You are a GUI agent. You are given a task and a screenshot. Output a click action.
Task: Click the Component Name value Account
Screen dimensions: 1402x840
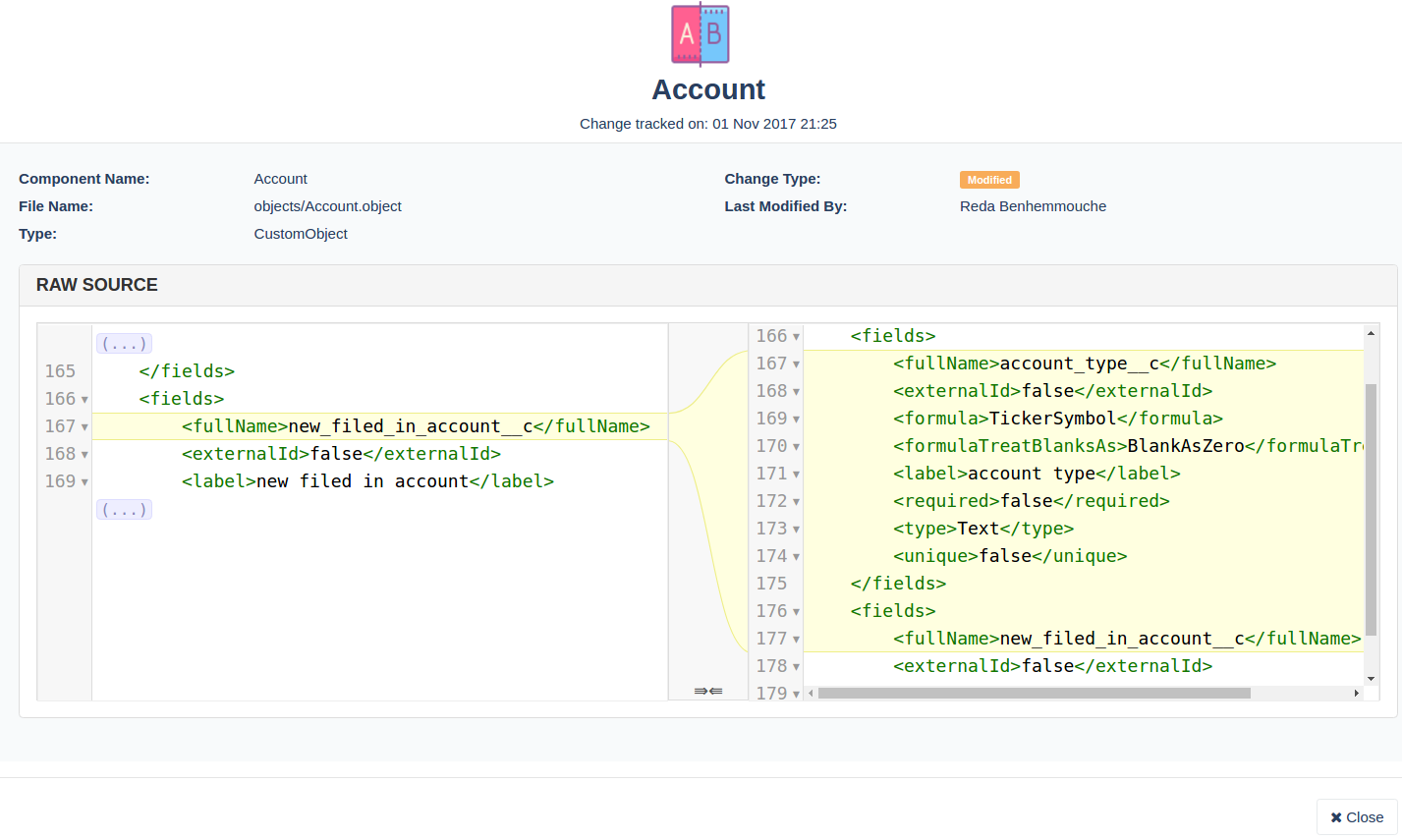(281, 179)
